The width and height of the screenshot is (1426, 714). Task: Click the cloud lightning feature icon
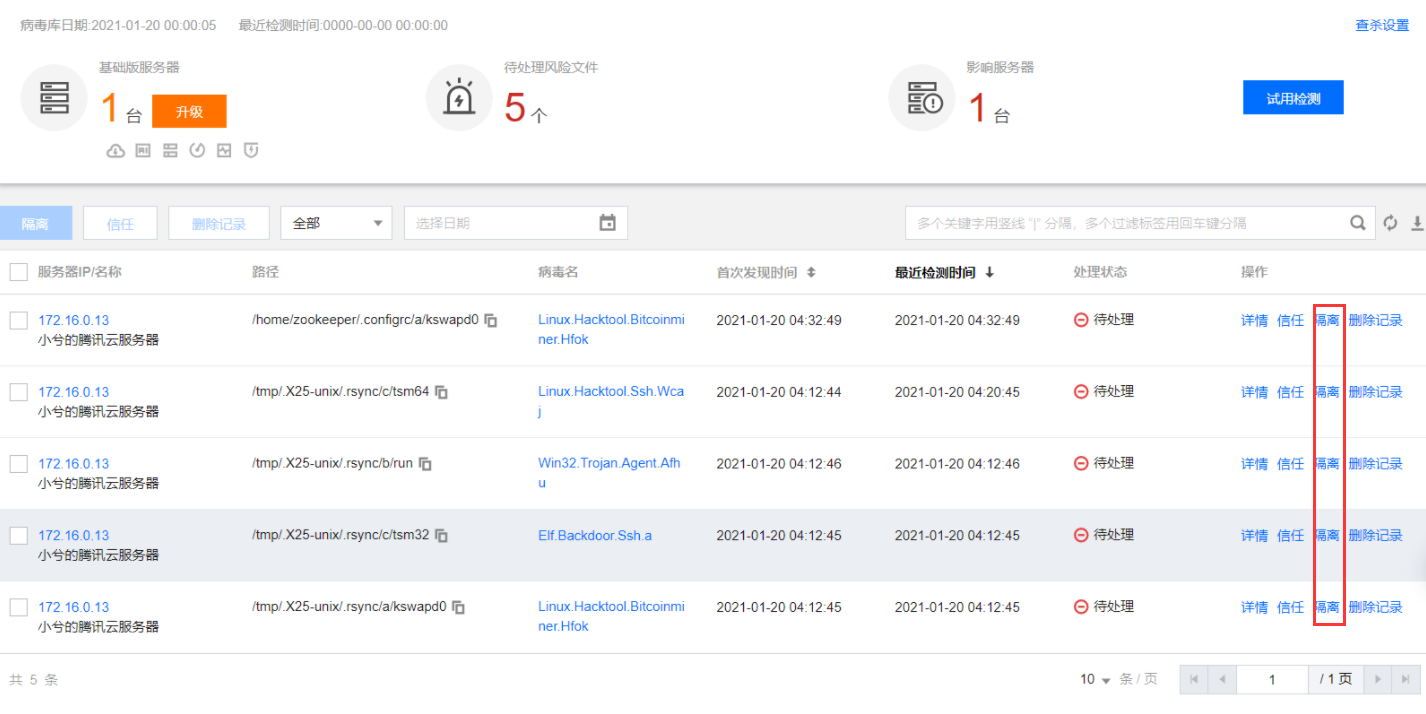pos(116,151)
